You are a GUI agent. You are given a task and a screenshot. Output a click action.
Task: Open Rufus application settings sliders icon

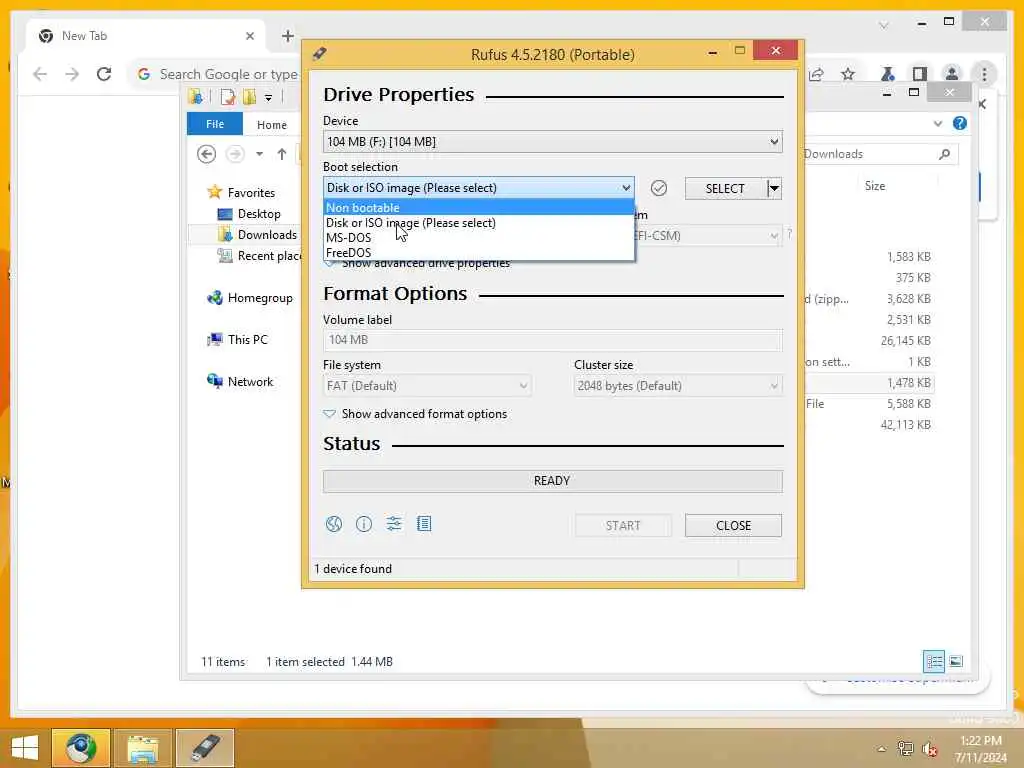[x=394, y=524]
